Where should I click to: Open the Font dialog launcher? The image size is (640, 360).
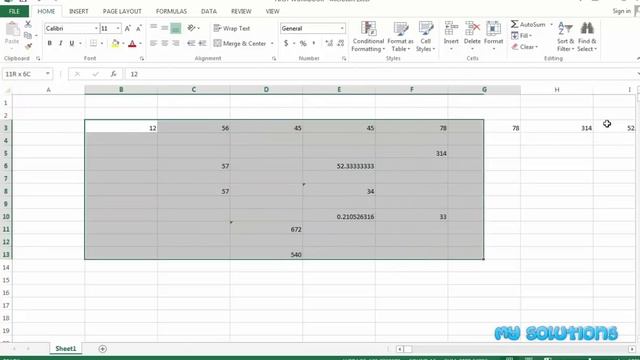pos(142,59)
